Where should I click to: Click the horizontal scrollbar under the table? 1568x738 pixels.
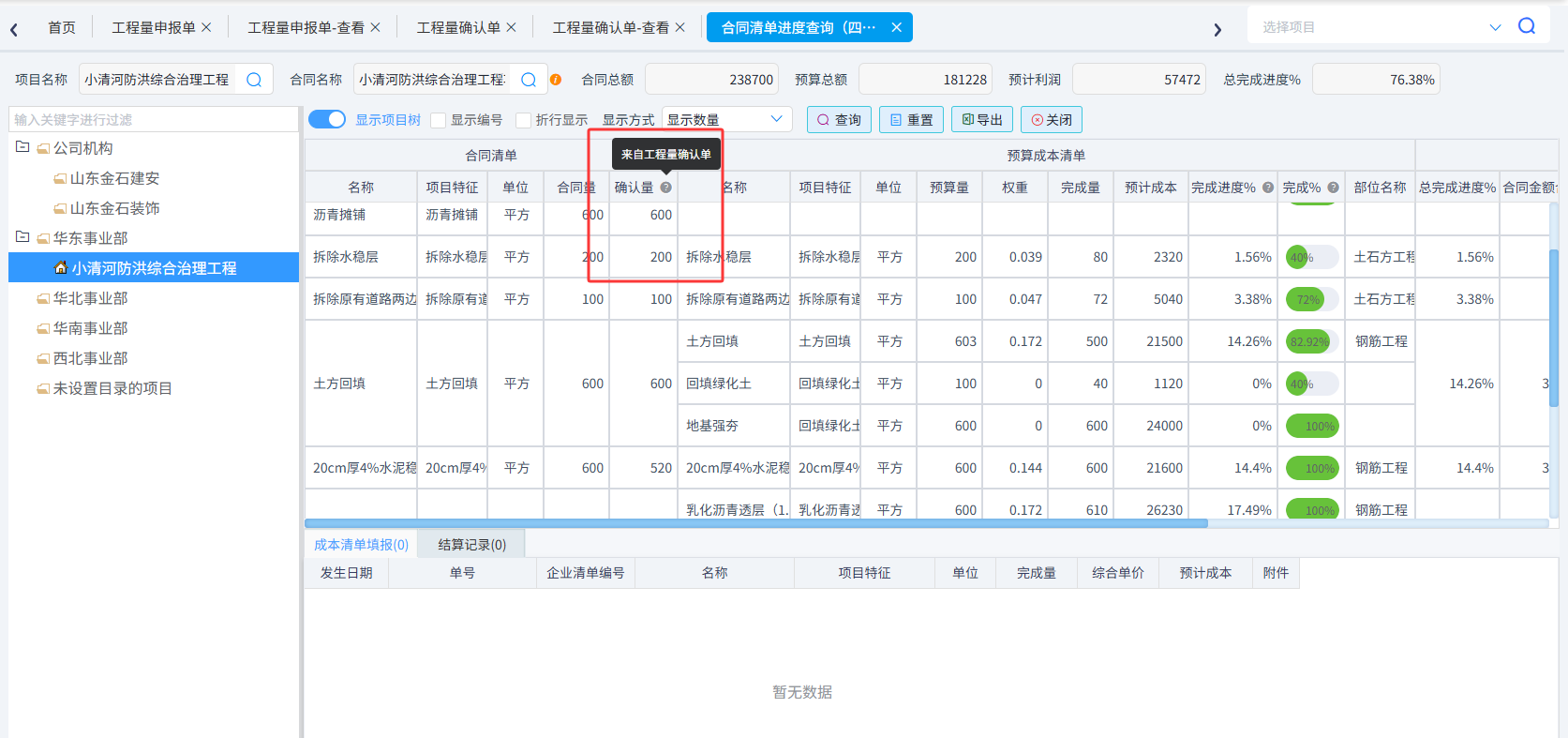(755, 523)
